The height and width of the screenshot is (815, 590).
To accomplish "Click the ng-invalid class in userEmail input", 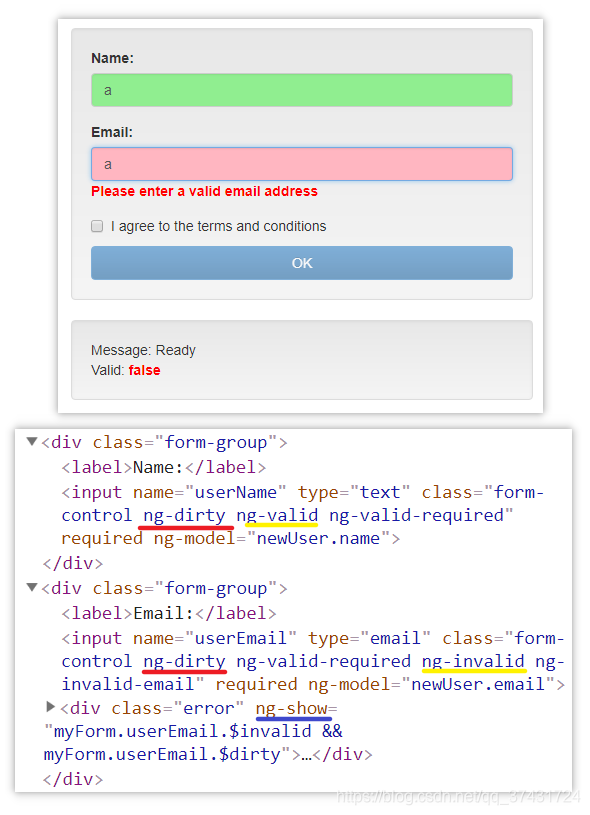I will click(473, 661).
